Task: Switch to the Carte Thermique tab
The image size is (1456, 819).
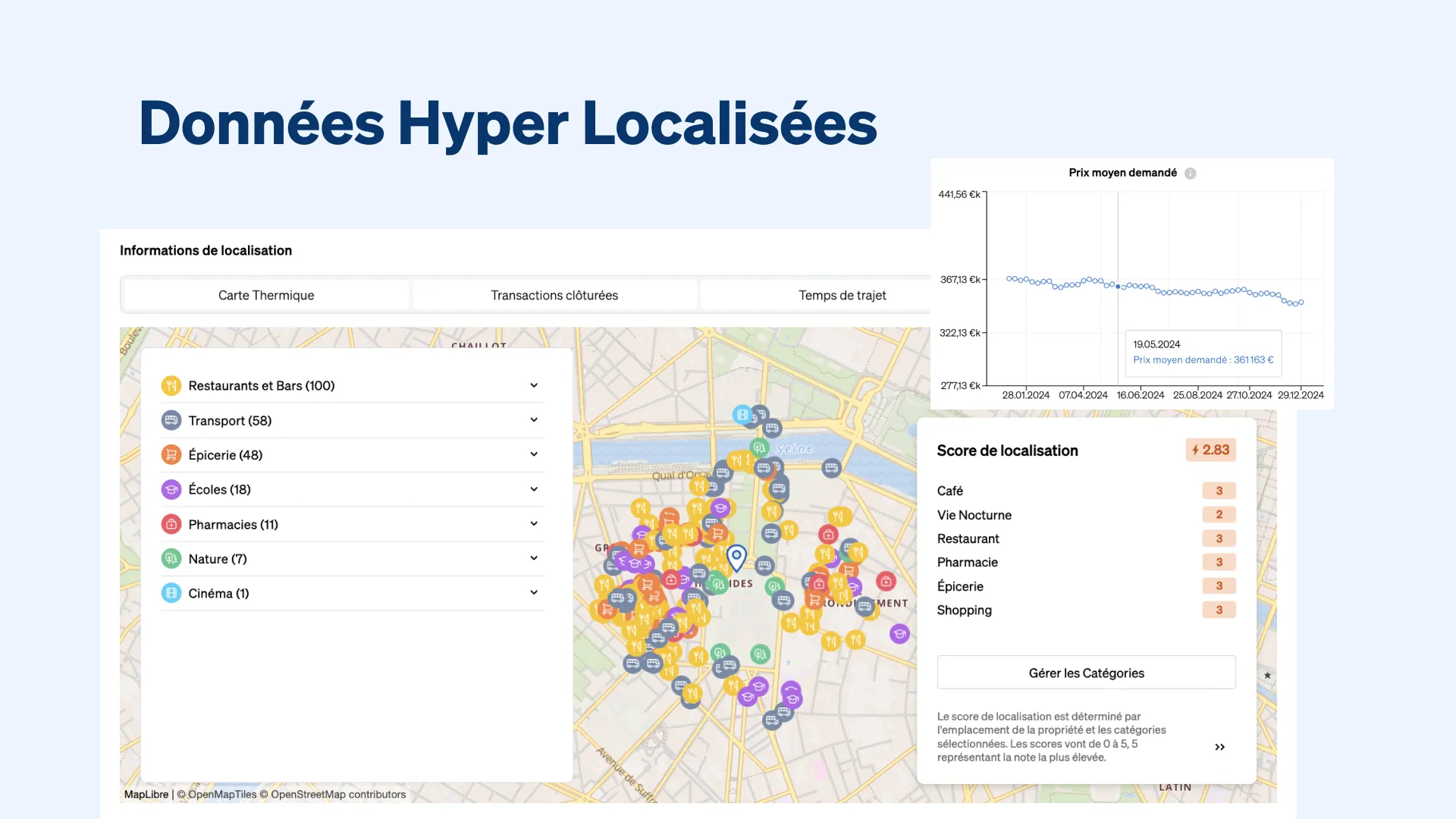Action: (266, 295)
